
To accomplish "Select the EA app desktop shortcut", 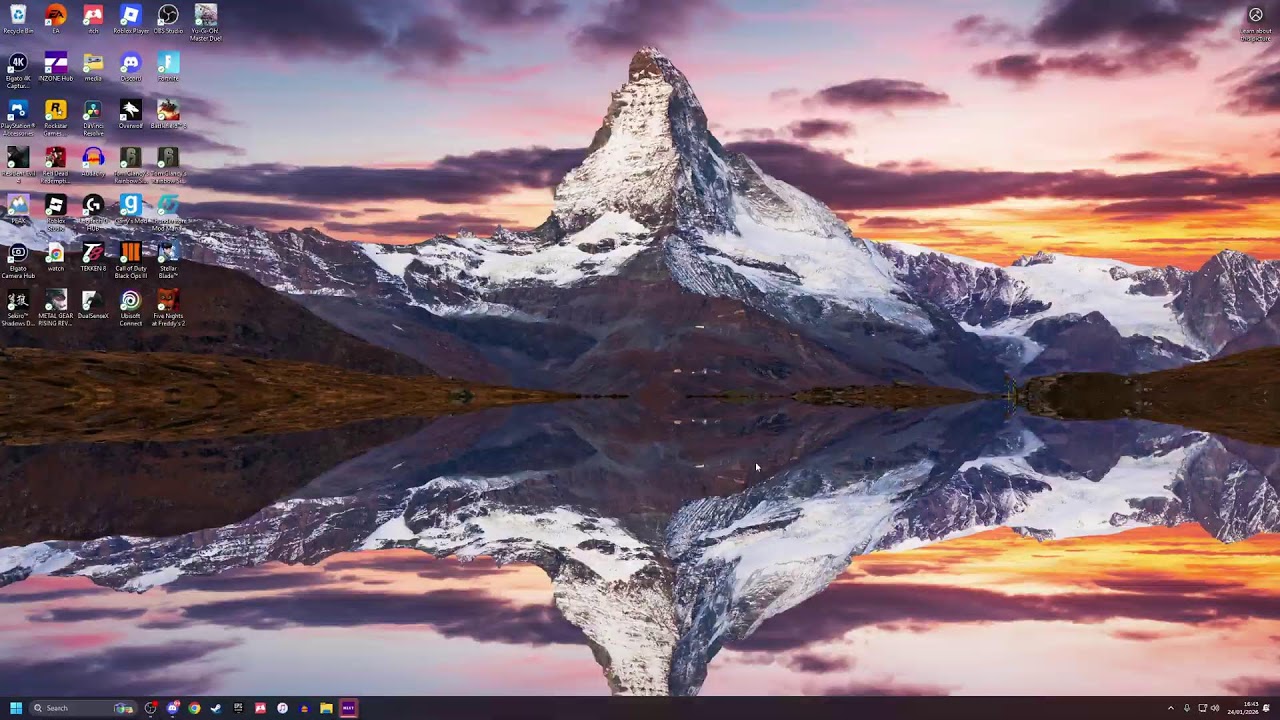I will (x=56, y=19).
